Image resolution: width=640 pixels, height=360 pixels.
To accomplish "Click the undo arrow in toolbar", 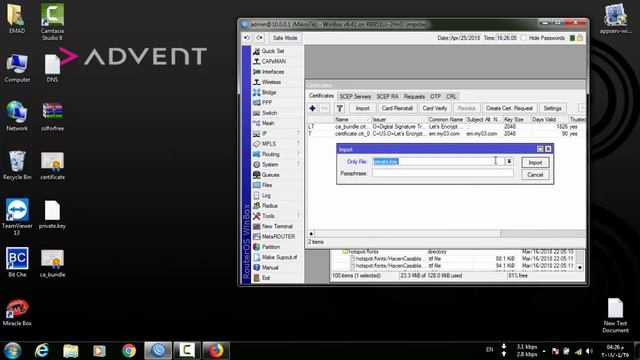I will [x=247, y=38].
